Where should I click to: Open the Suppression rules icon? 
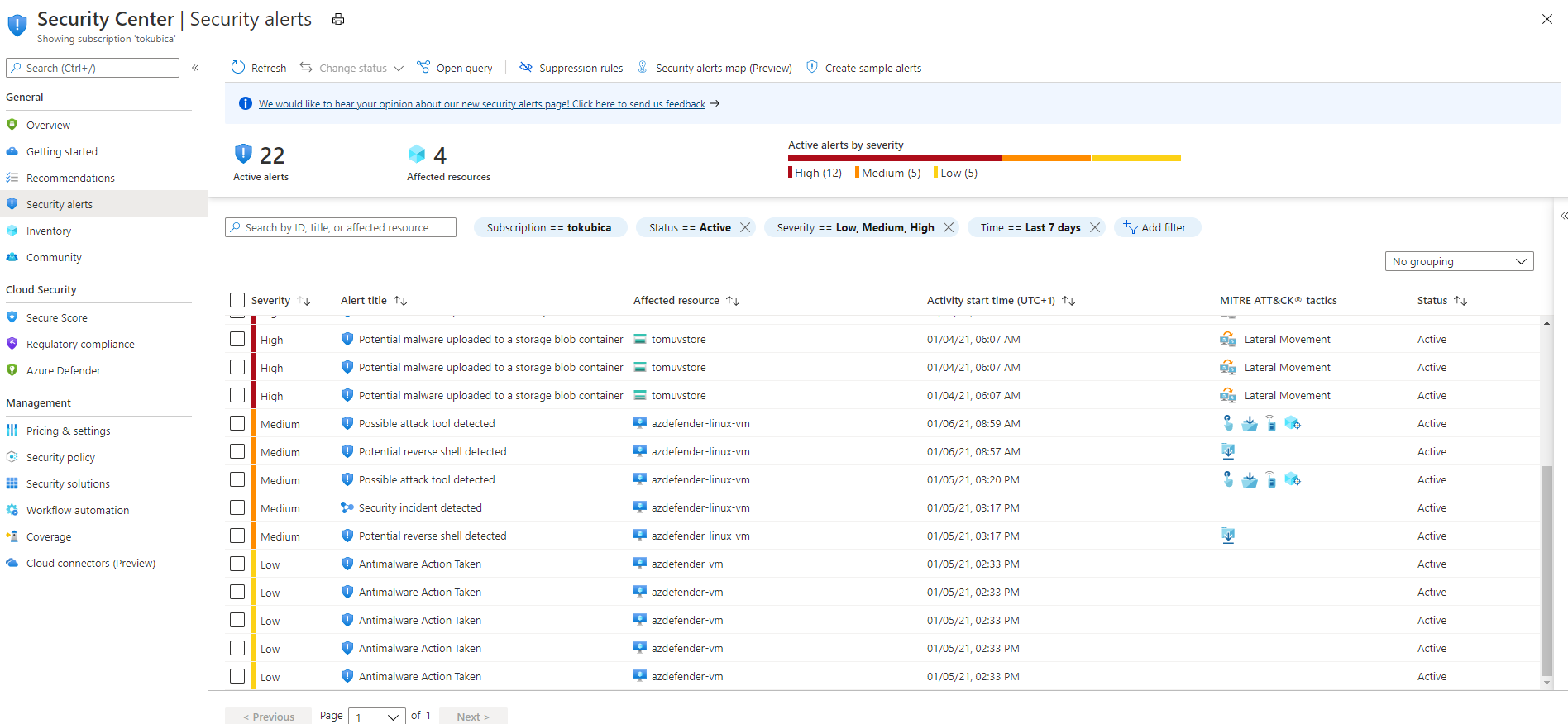click(x=526, y=68)
